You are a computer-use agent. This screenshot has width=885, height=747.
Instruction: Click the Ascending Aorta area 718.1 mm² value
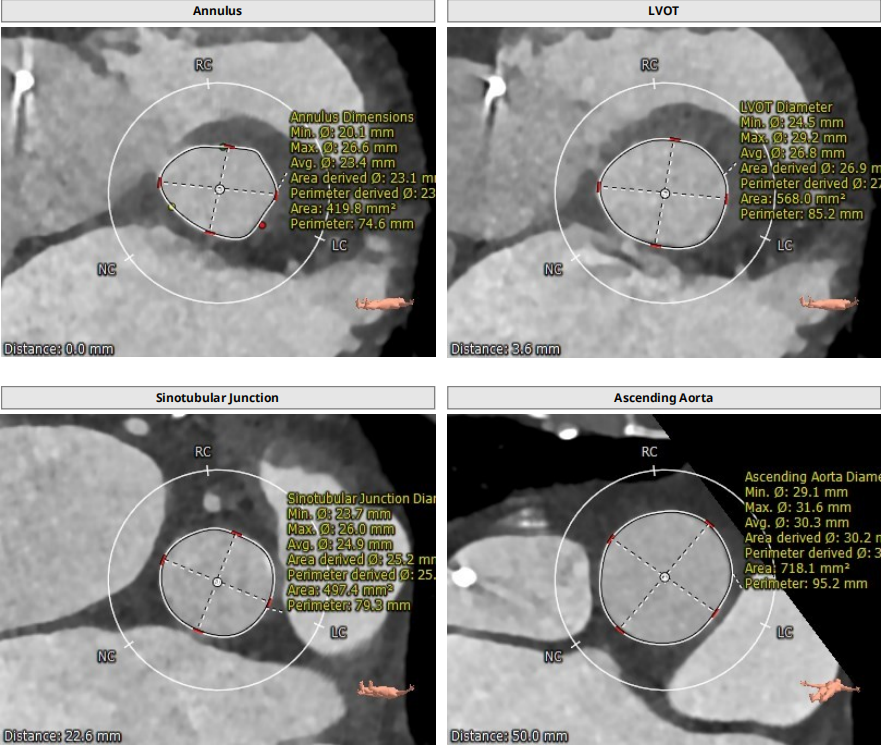click(796, 568)
